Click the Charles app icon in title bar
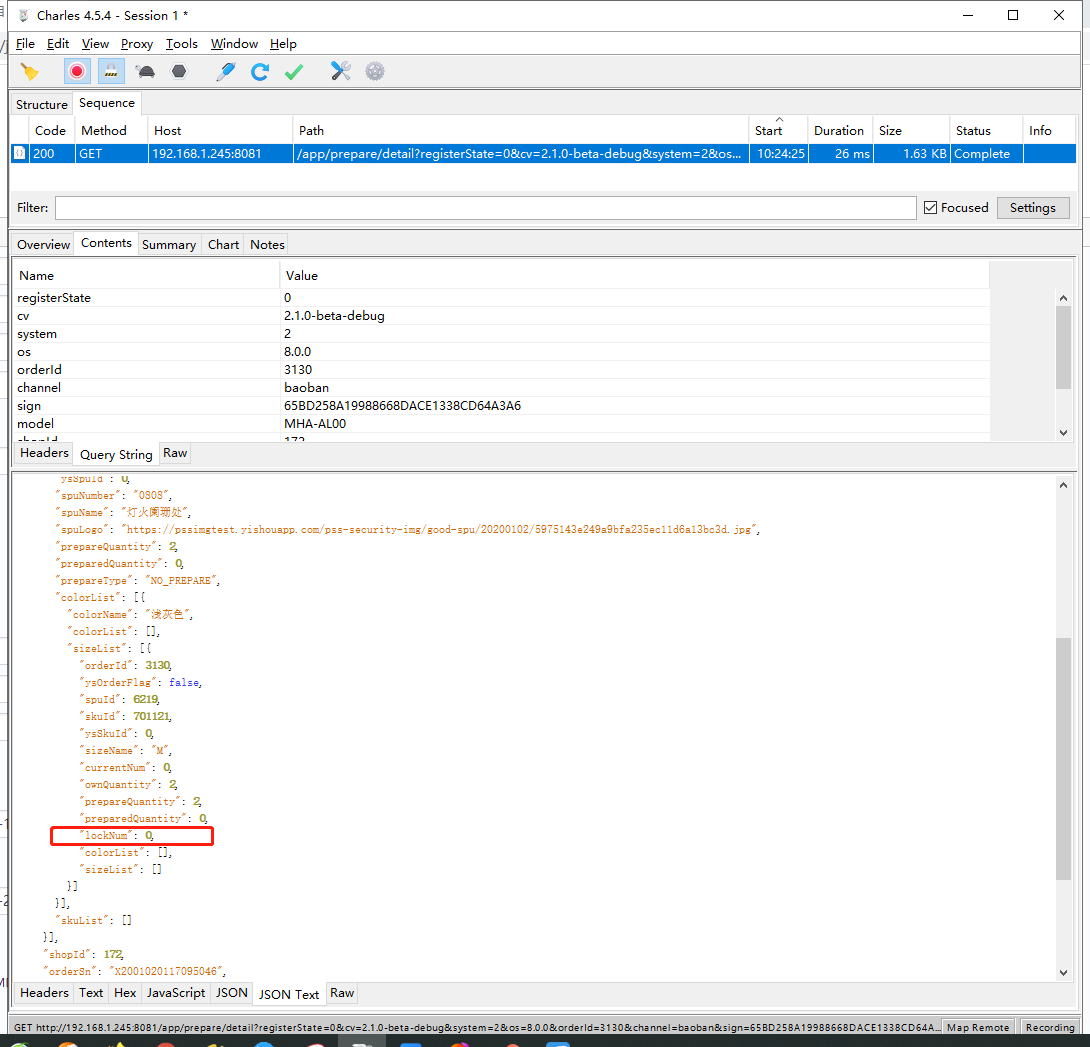Viewport: 1090px width, 1047px height. 24,15
